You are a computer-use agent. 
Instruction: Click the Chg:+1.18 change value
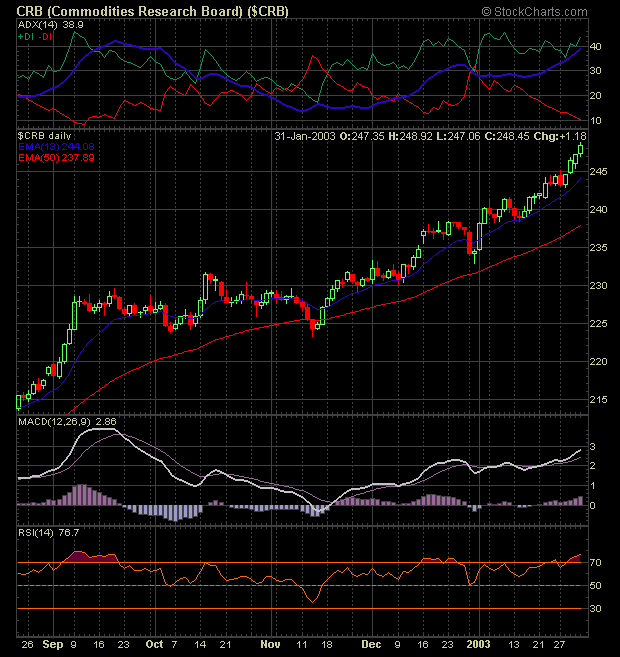pyautogui.click(x=560, y=136)
